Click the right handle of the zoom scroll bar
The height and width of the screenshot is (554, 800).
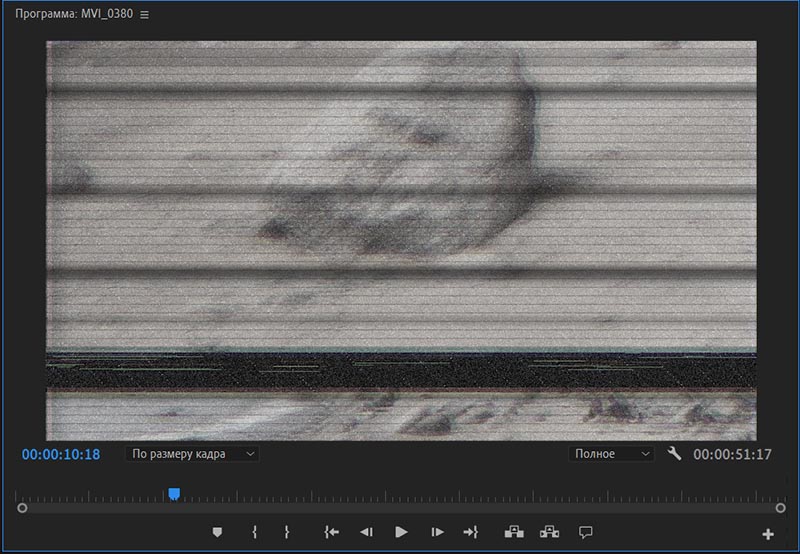point(780,508)
